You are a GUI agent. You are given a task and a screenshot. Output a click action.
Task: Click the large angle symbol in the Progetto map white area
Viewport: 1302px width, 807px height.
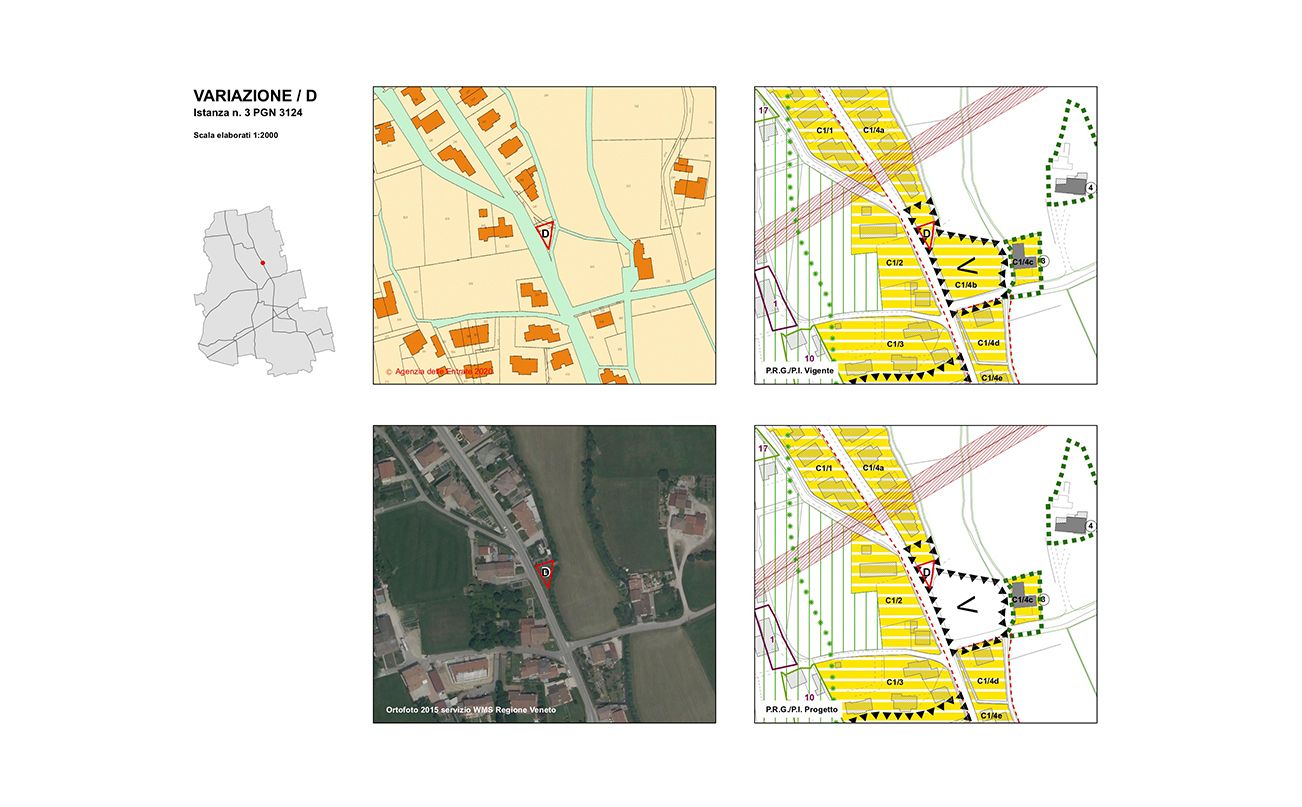[x=966, y=604]
